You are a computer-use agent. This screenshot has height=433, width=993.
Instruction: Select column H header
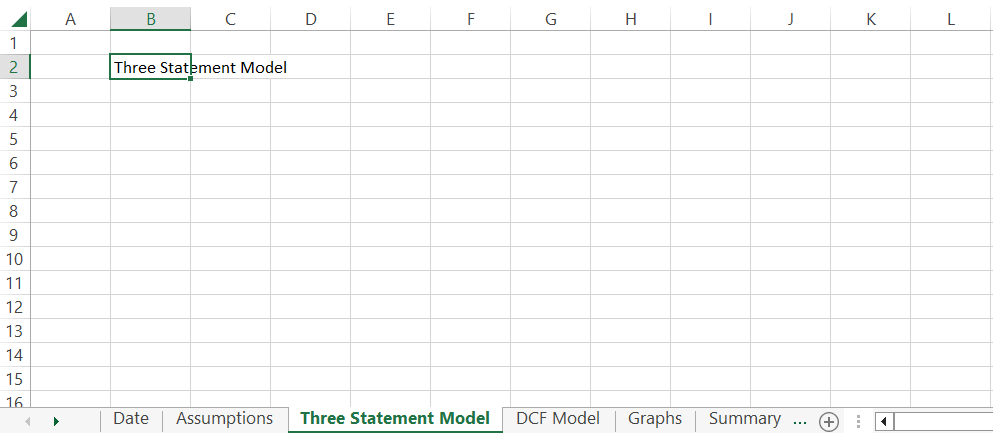(x=630, y=19)
